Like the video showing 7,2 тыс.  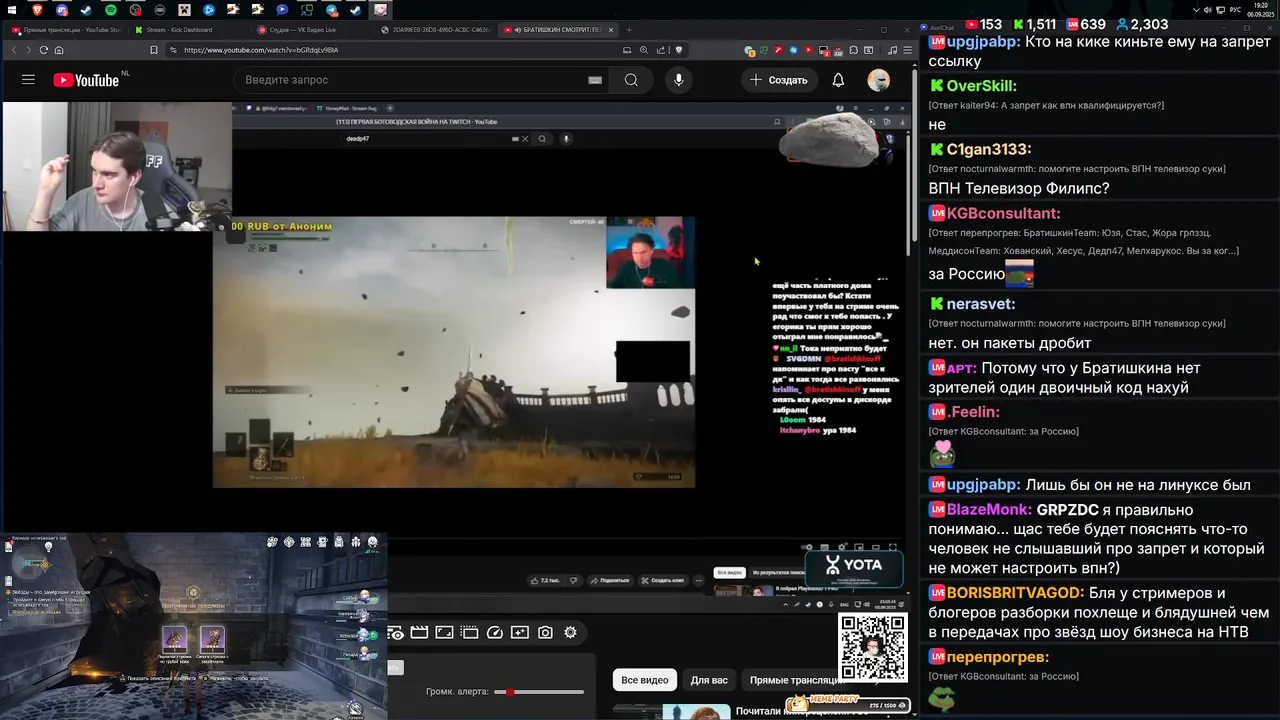click(x=547, y=580)
